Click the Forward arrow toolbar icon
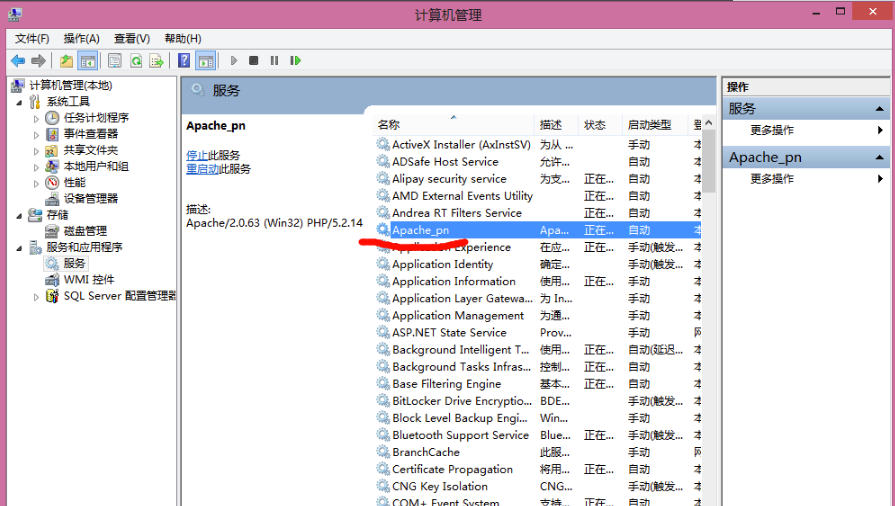Screen dimensions: 895x506 coord(38,61)
